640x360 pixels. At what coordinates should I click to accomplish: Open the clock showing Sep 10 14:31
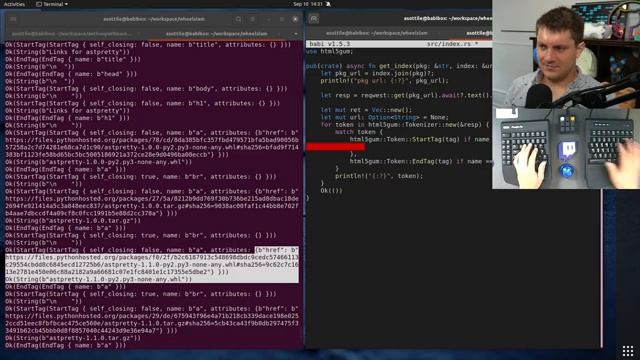pos(308,4)
